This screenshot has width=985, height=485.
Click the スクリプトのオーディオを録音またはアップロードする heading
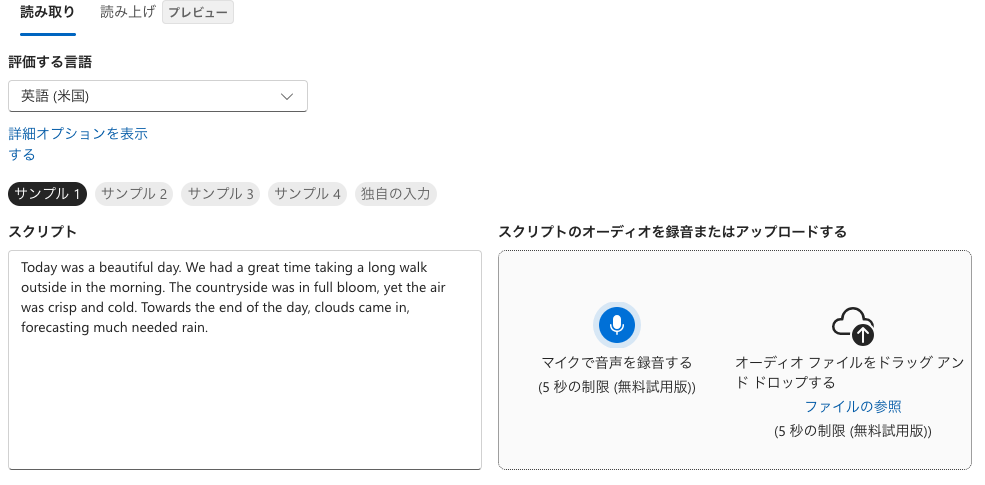(x=672, y=232)
